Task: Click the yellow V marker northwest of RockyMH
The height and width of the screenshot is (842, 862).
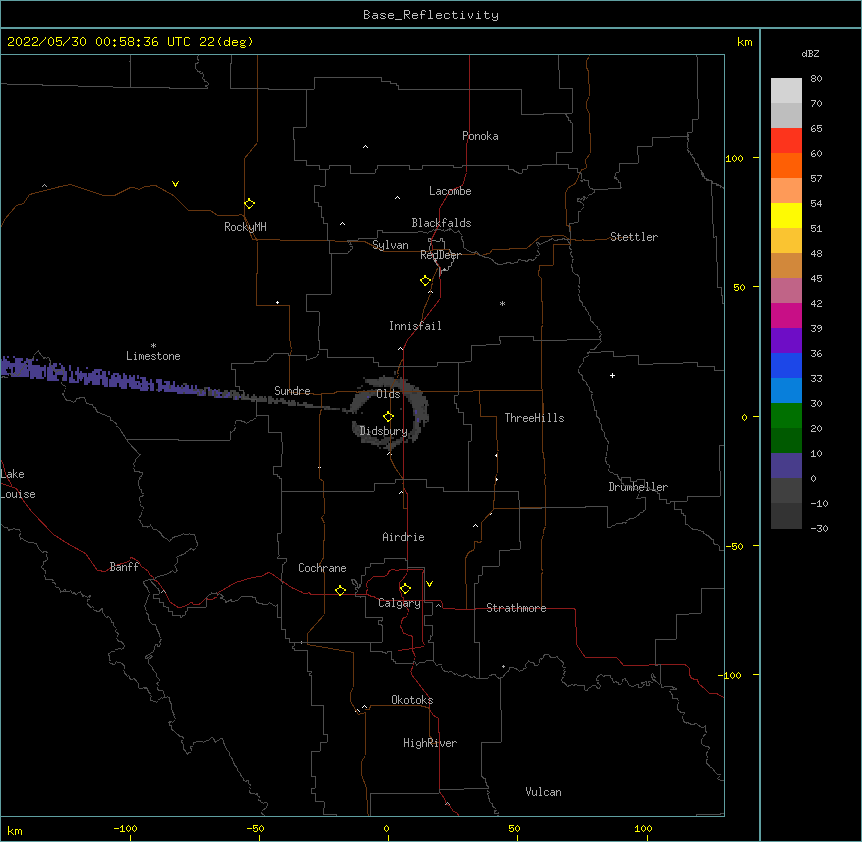Action: (175, 184)
